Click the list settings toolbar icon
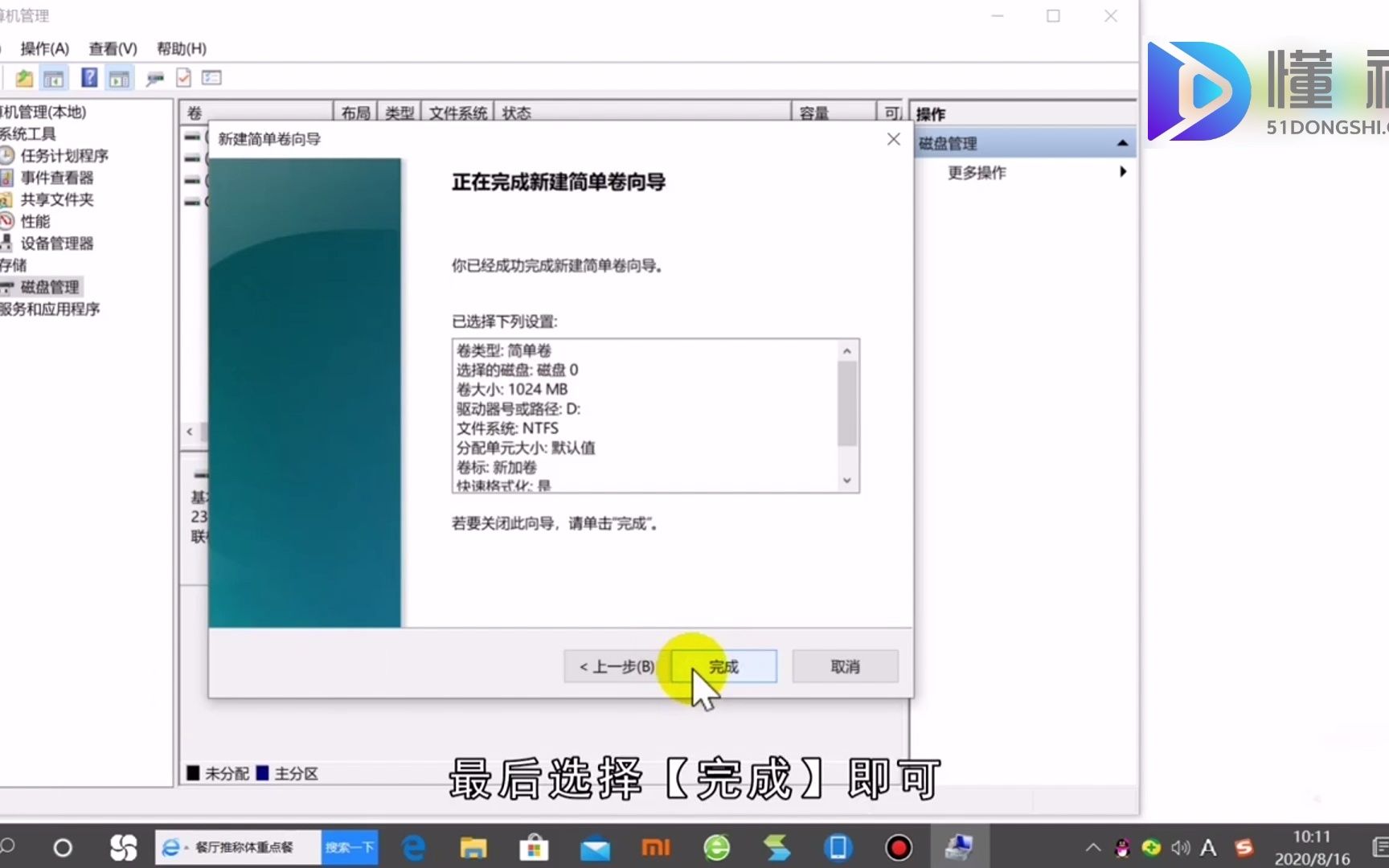Viewport: 1389px width, 868px height. [211, 78]
